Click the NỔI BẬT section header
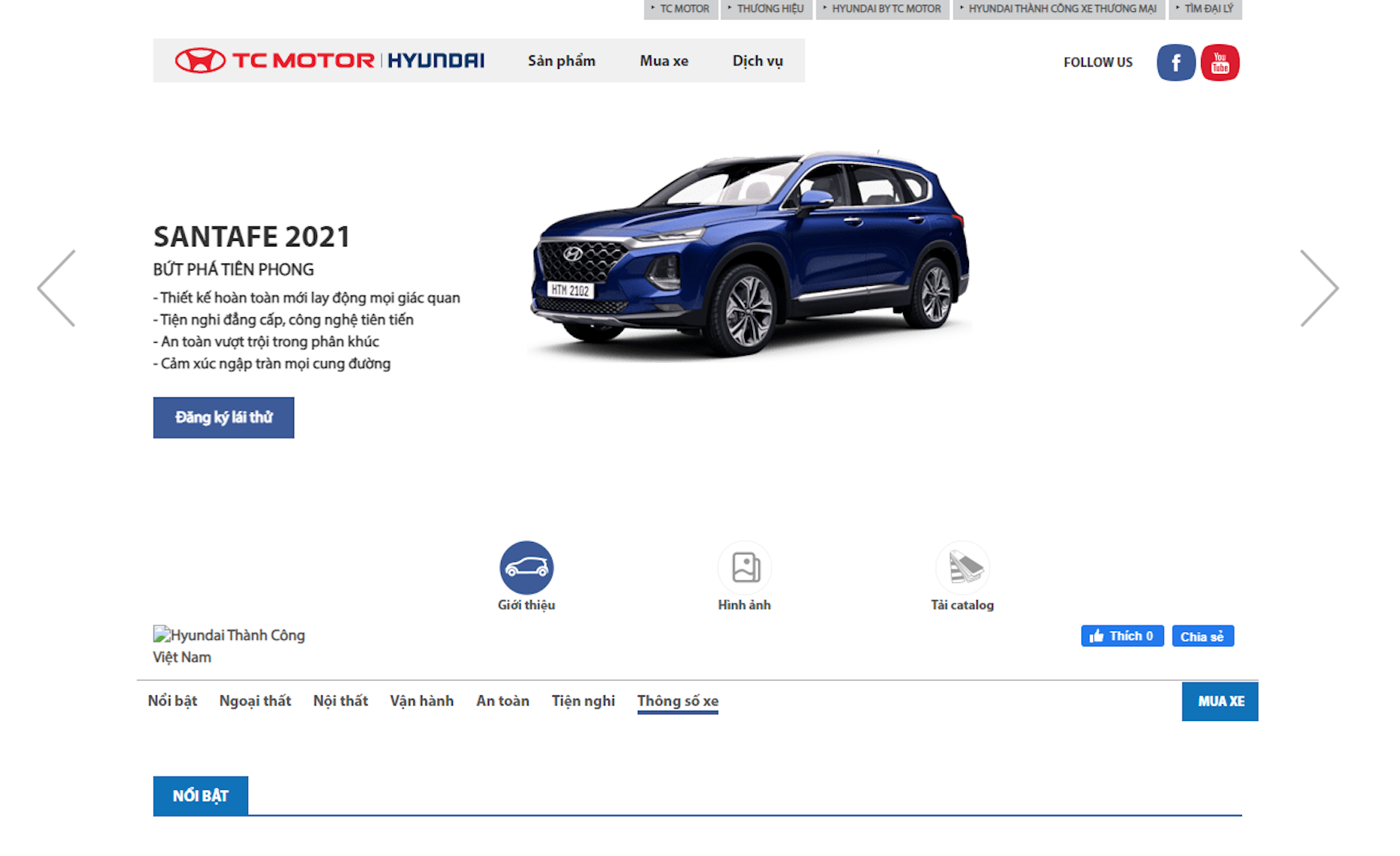This screenshot has width=1400, height=856. click(201, 796)
